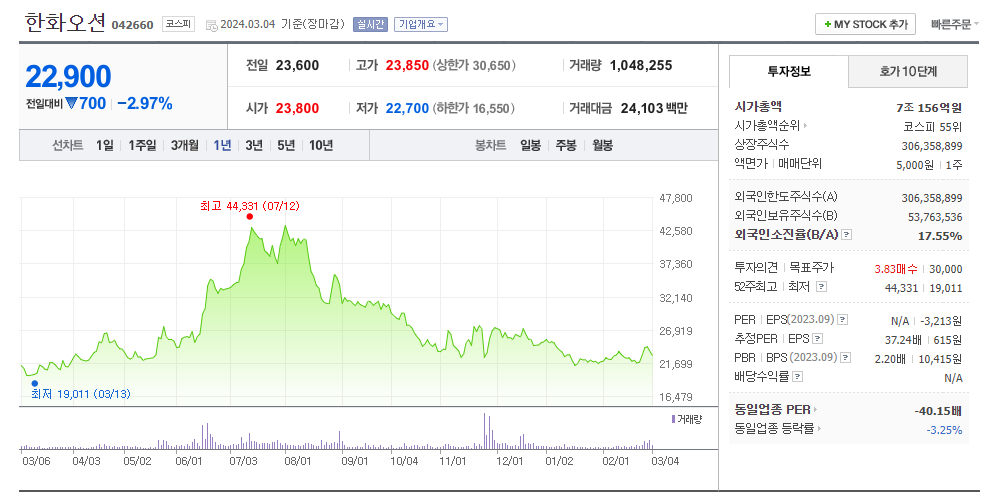Select 일봉 candlestick chart
998x492 pixels.
point(530,146)
